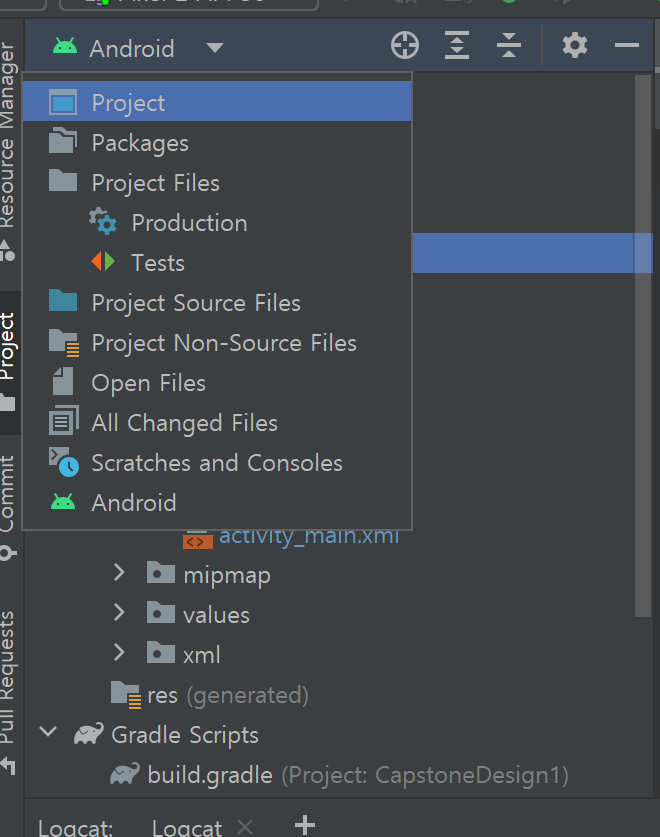Collapse the Gradle Scripts node chevron
660x837 pixels.
click(48, 732)
